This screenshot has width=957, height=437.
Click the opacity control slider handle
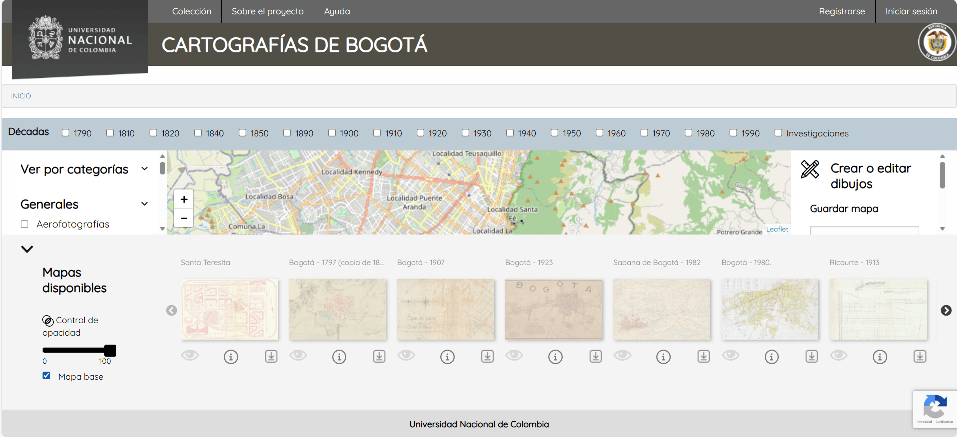(x=110, y=350)
